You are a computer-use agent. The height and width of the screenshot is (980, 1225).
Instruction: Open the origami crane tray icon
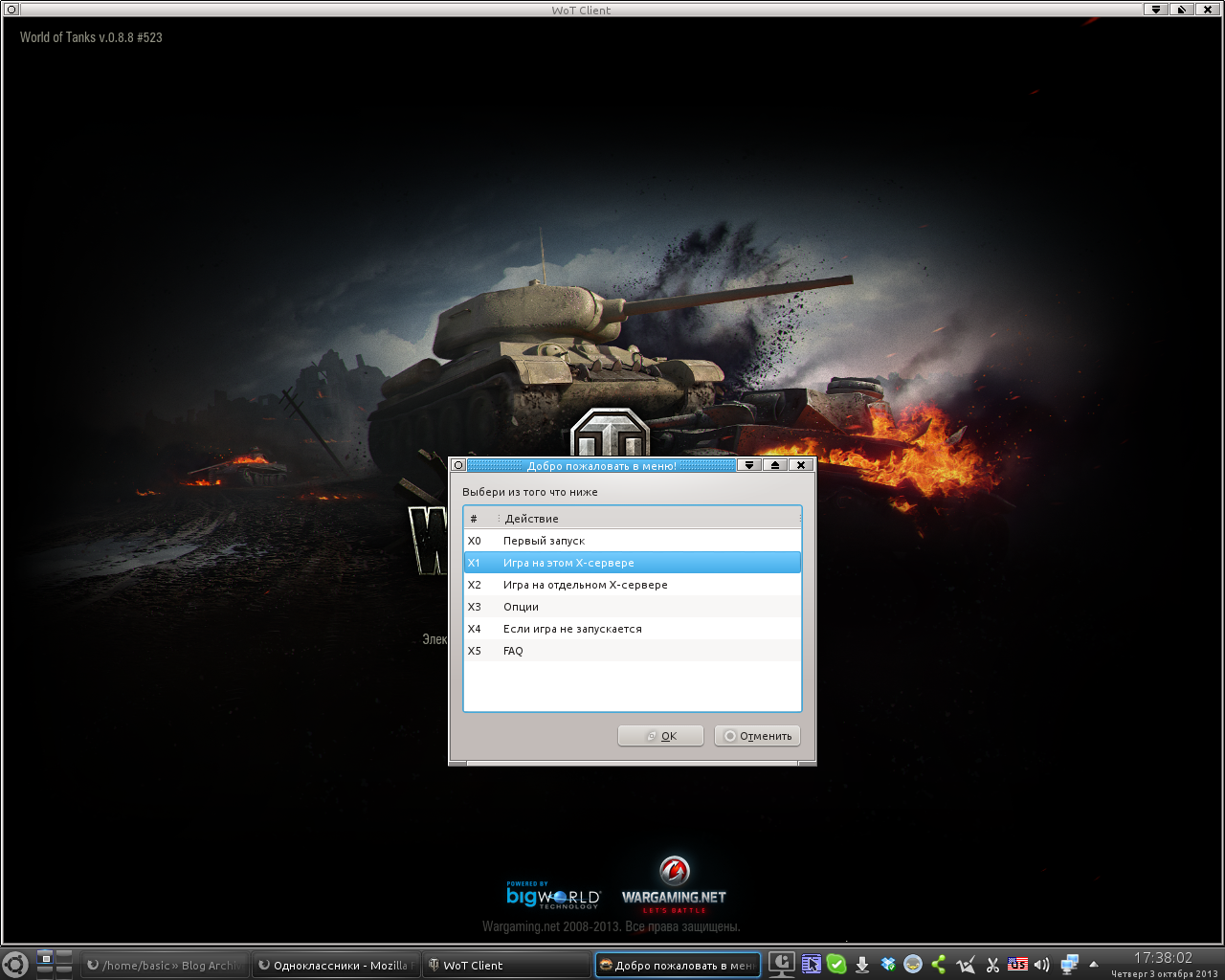(x=966, y=965)
